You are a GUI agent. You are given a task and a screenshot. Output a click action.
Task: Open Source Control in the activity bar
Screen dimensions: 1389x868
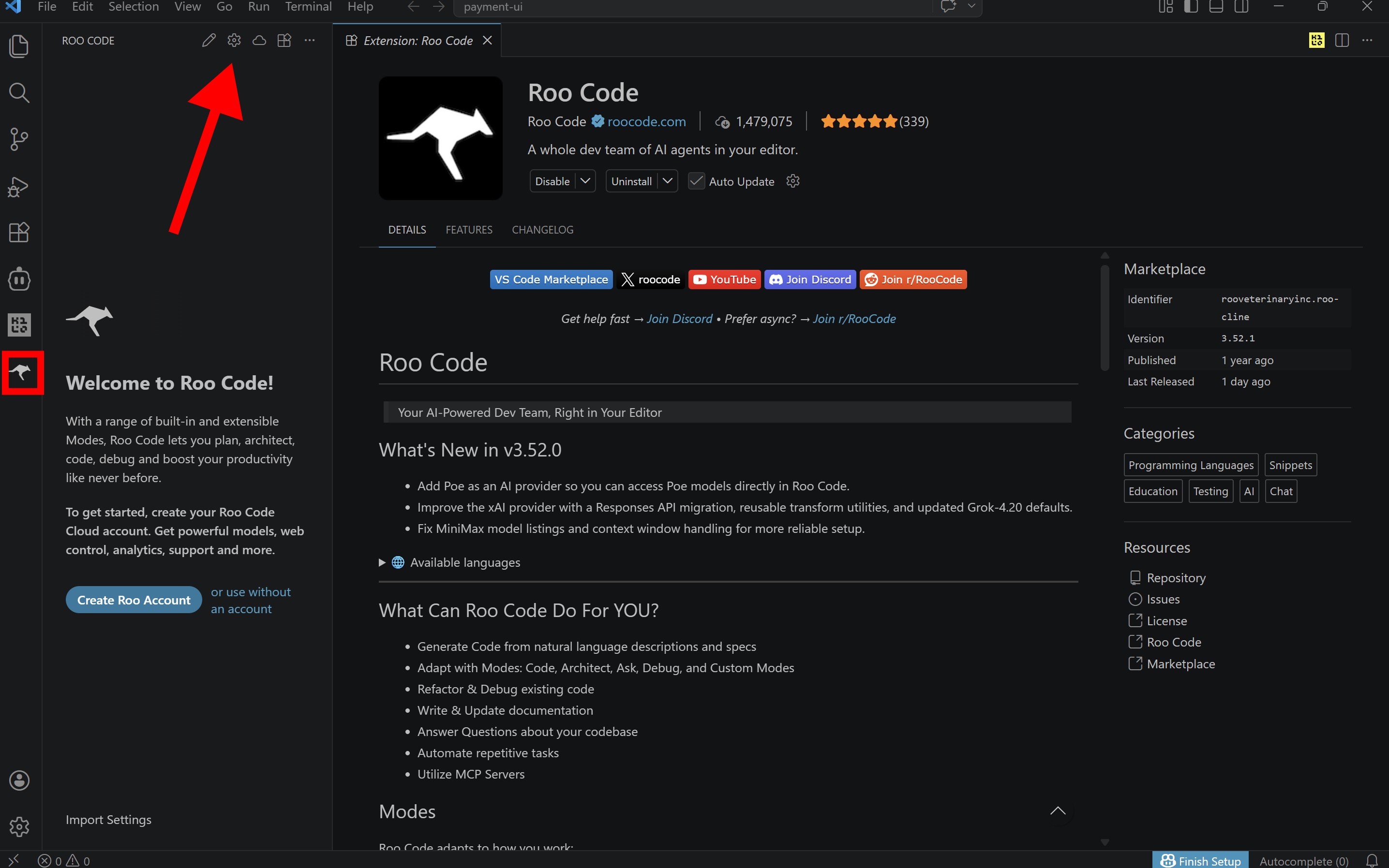[19, 139]
